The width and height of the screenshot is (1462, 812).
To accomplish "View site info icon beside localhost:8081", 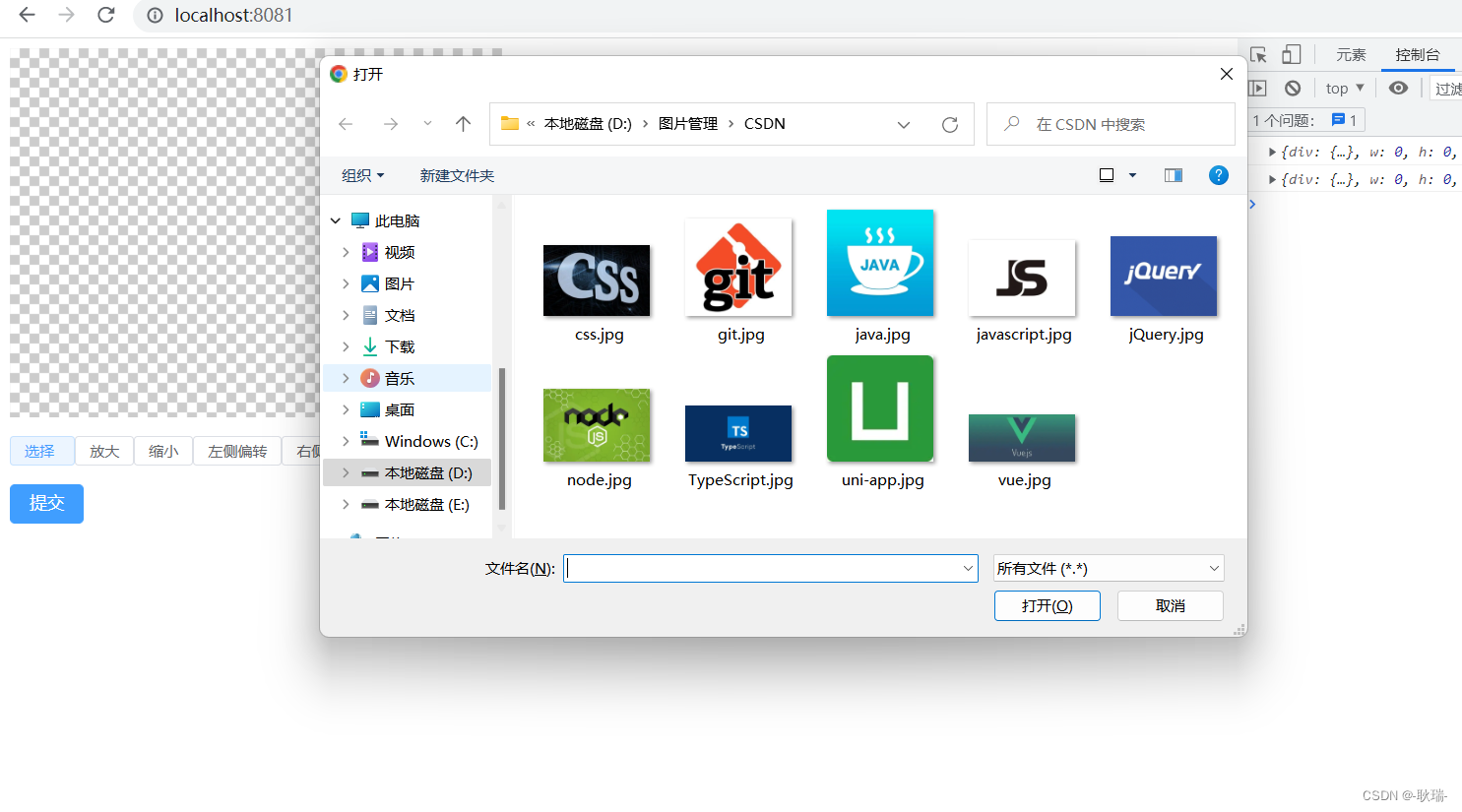I will 155,16.
